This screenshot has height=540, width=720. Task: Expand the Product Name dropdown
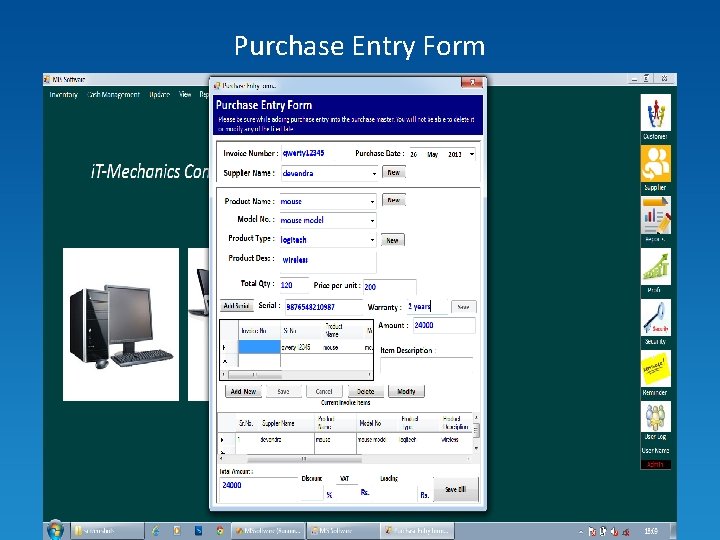372,202
